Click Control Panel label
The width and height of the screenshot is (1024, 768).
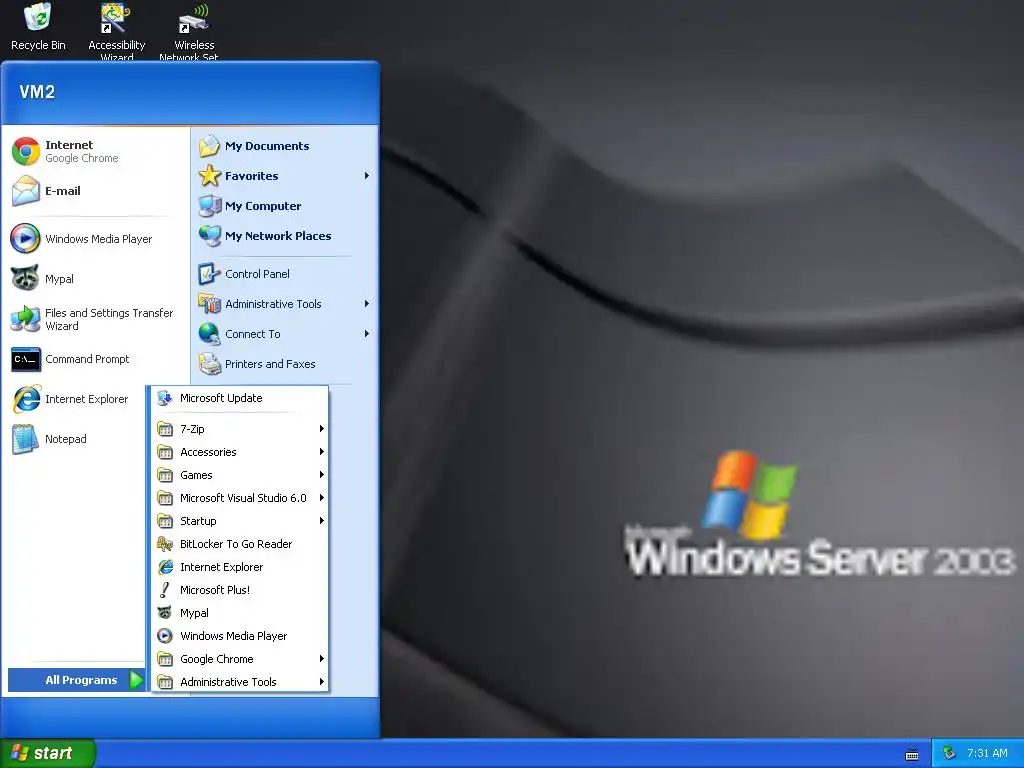pos(257,274)
